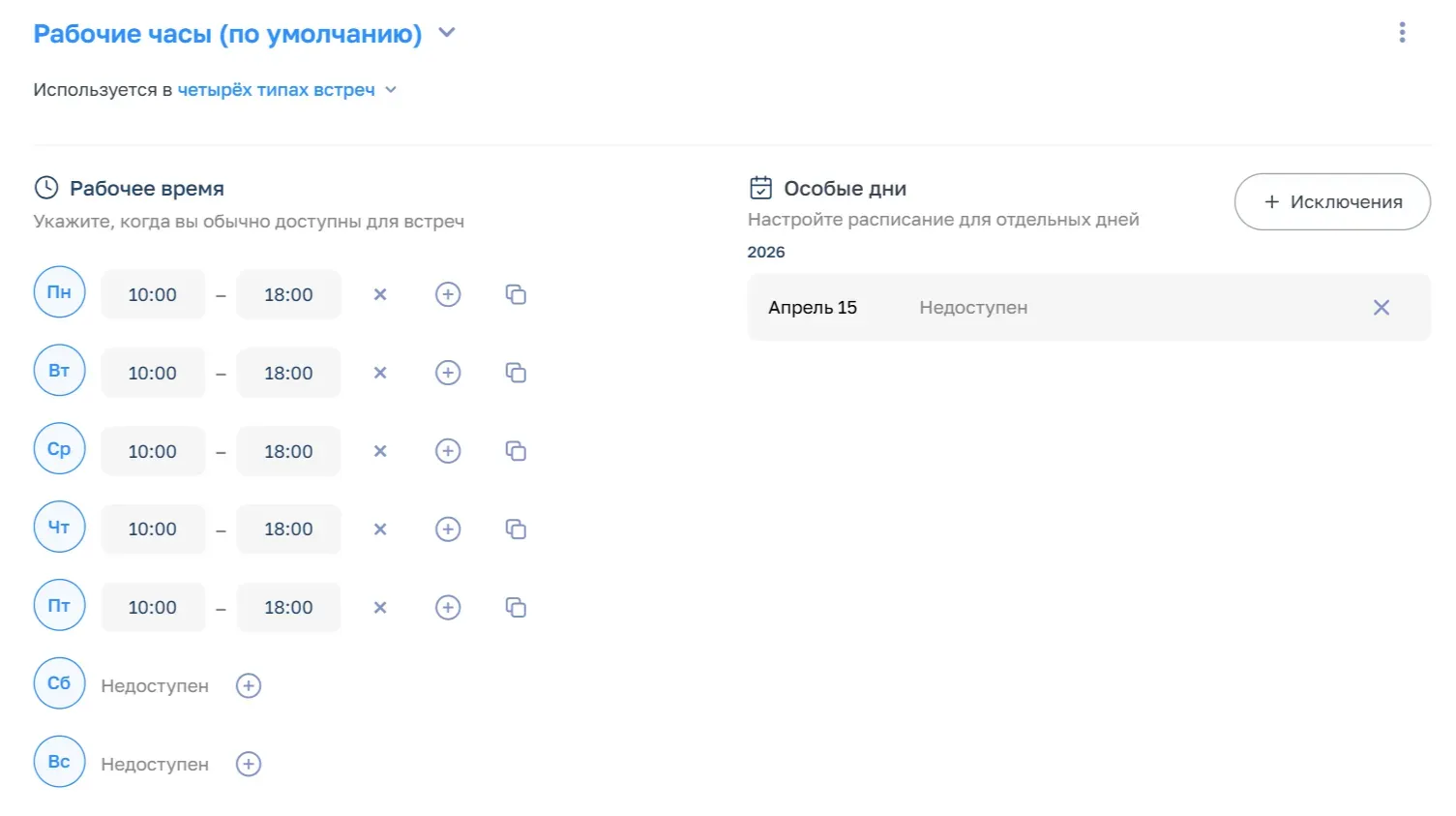
Task: Toggle Monday (Пн) availability
Action: (x=59, y=292)
